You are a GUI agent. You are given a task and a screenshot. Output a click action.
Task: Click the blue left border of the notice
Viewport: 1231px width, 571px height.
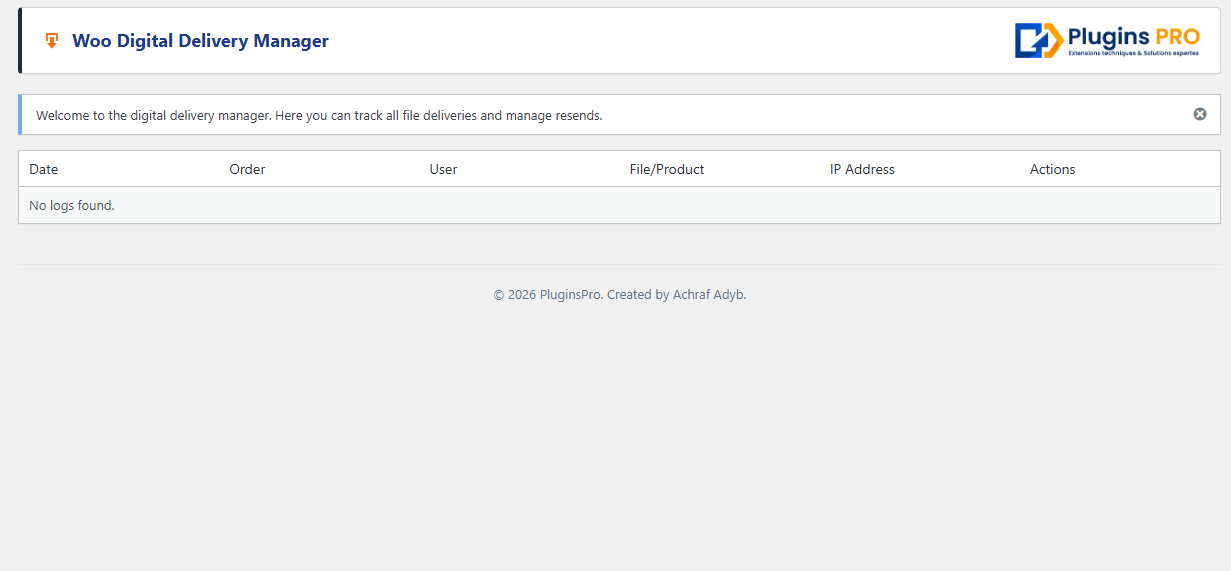click(x=20, y=115)
